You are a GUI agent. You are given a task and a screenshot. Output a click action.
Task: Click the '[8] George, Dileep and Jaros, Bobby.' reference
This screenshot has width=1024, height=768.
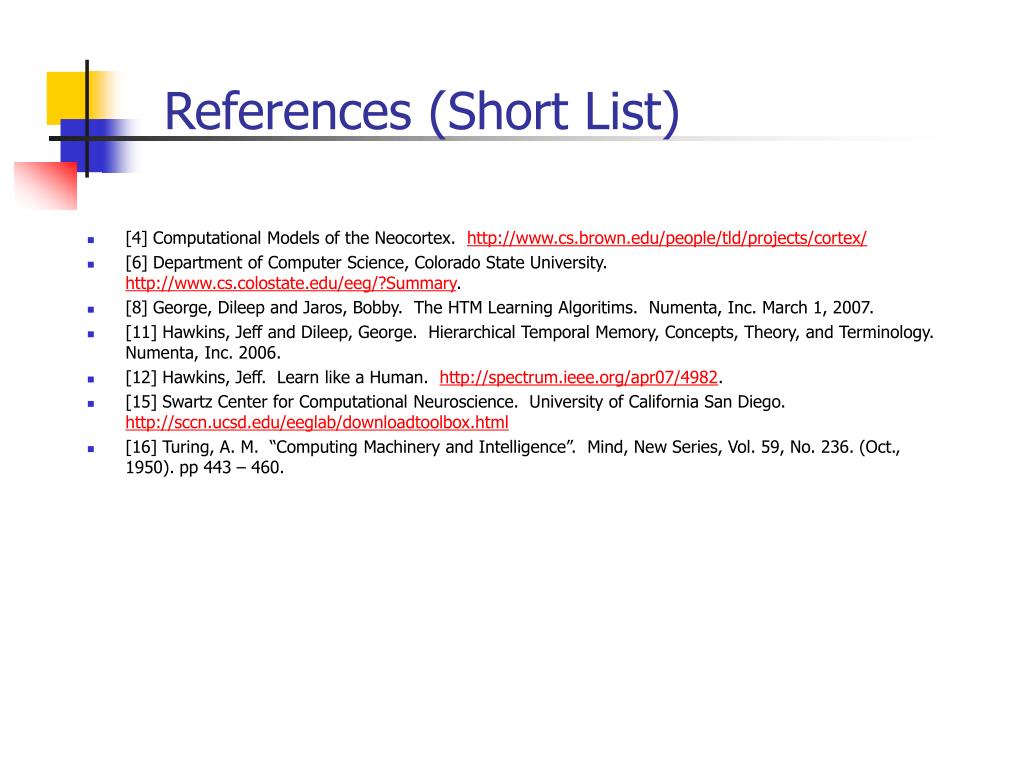tap(500, 308)
